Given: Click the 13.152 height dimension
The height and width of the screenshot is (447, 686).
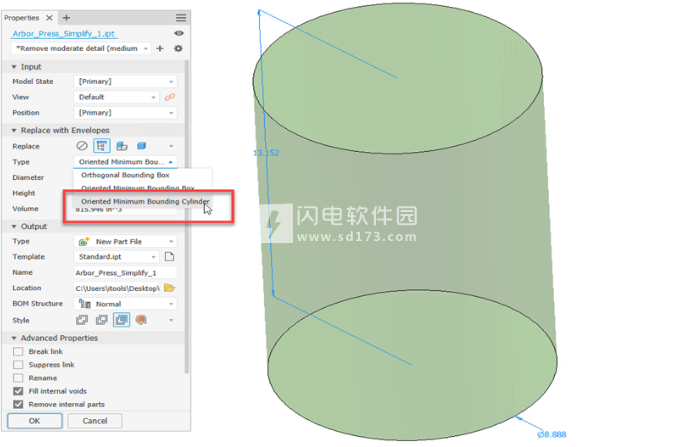Looking at the screenshot, I should click(x=266, y=153).
